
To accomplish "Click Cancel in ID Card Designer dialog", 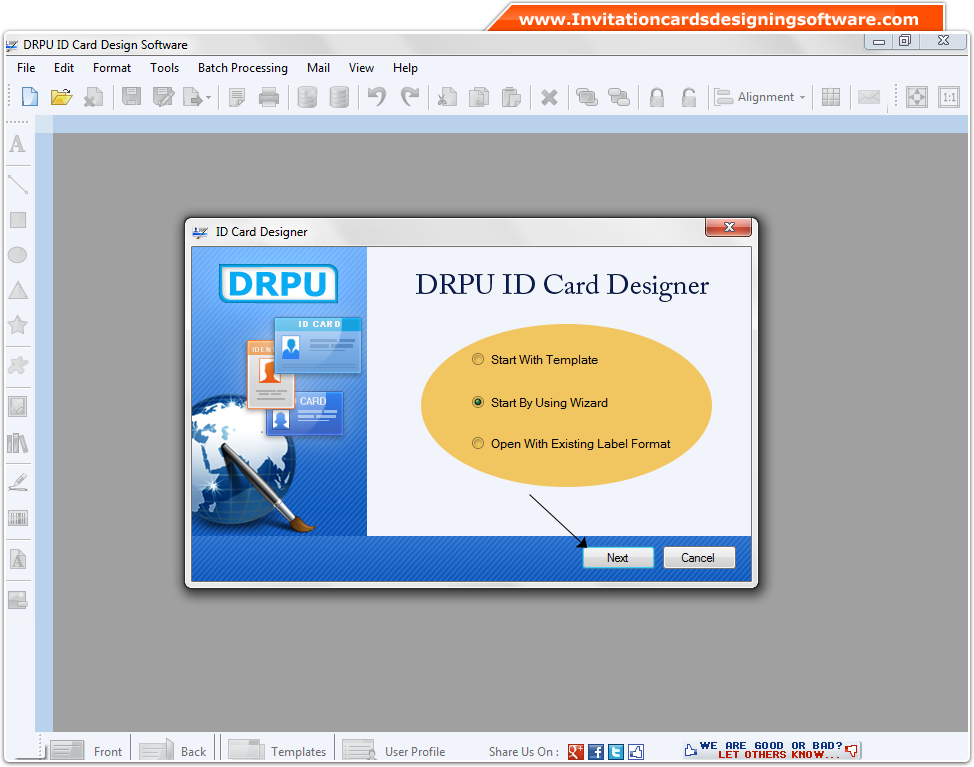I will 698,558.
